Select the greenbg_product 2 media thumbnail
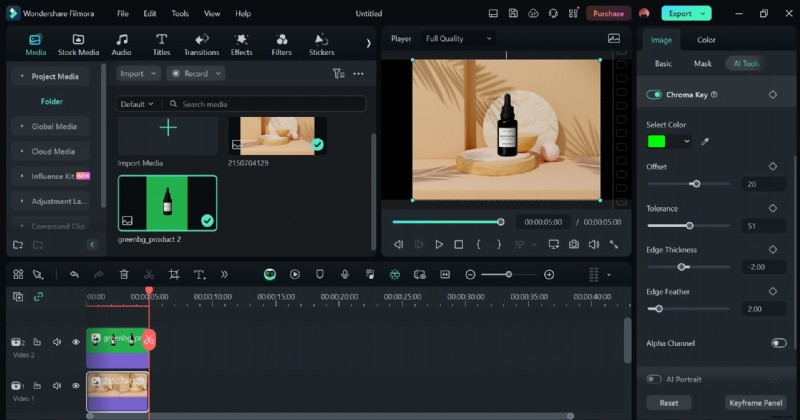This screenshot has width=800, height=420. click(168, 203)
